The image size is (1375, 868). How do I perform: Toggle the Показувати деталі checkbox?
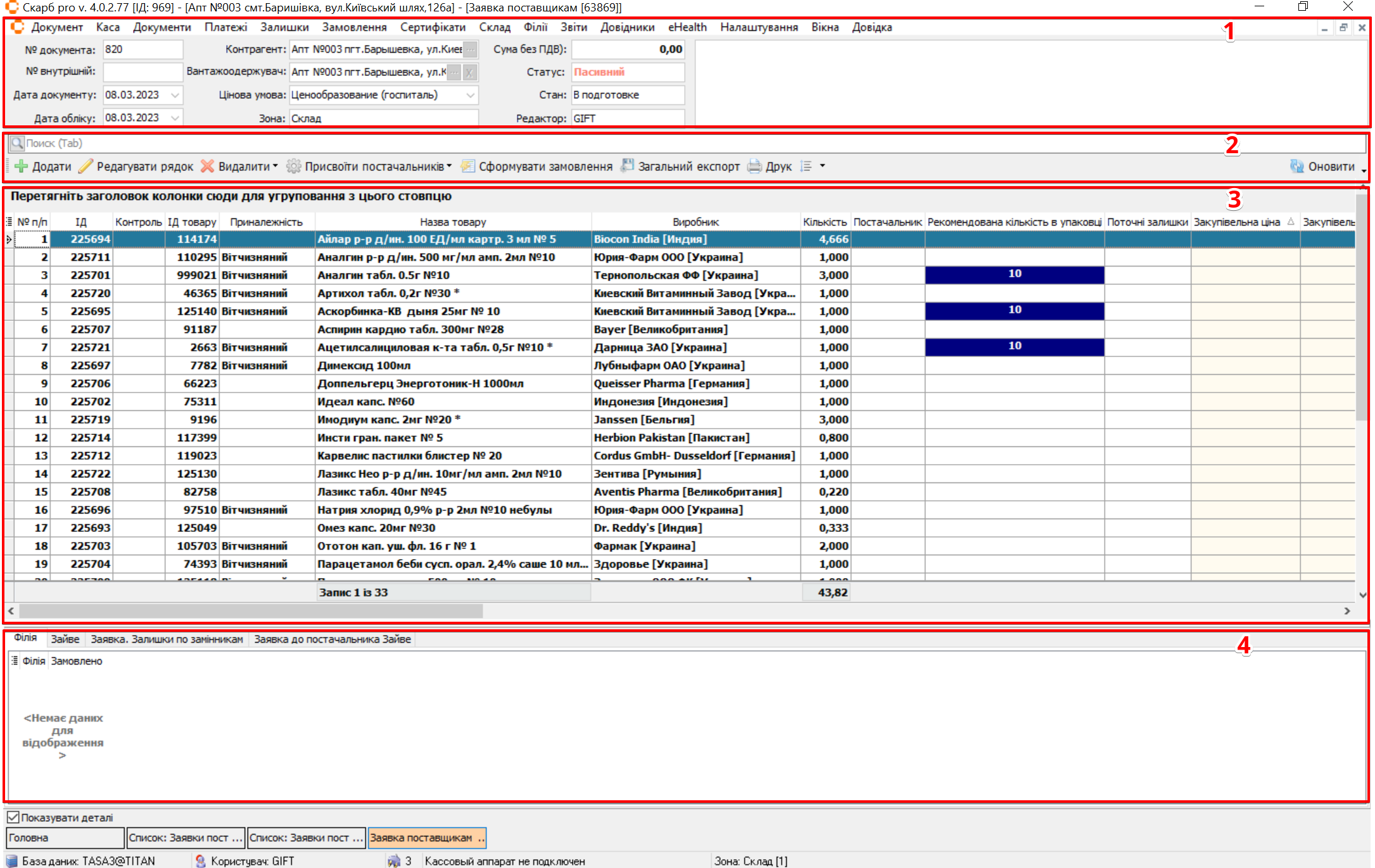pos(13,817)
